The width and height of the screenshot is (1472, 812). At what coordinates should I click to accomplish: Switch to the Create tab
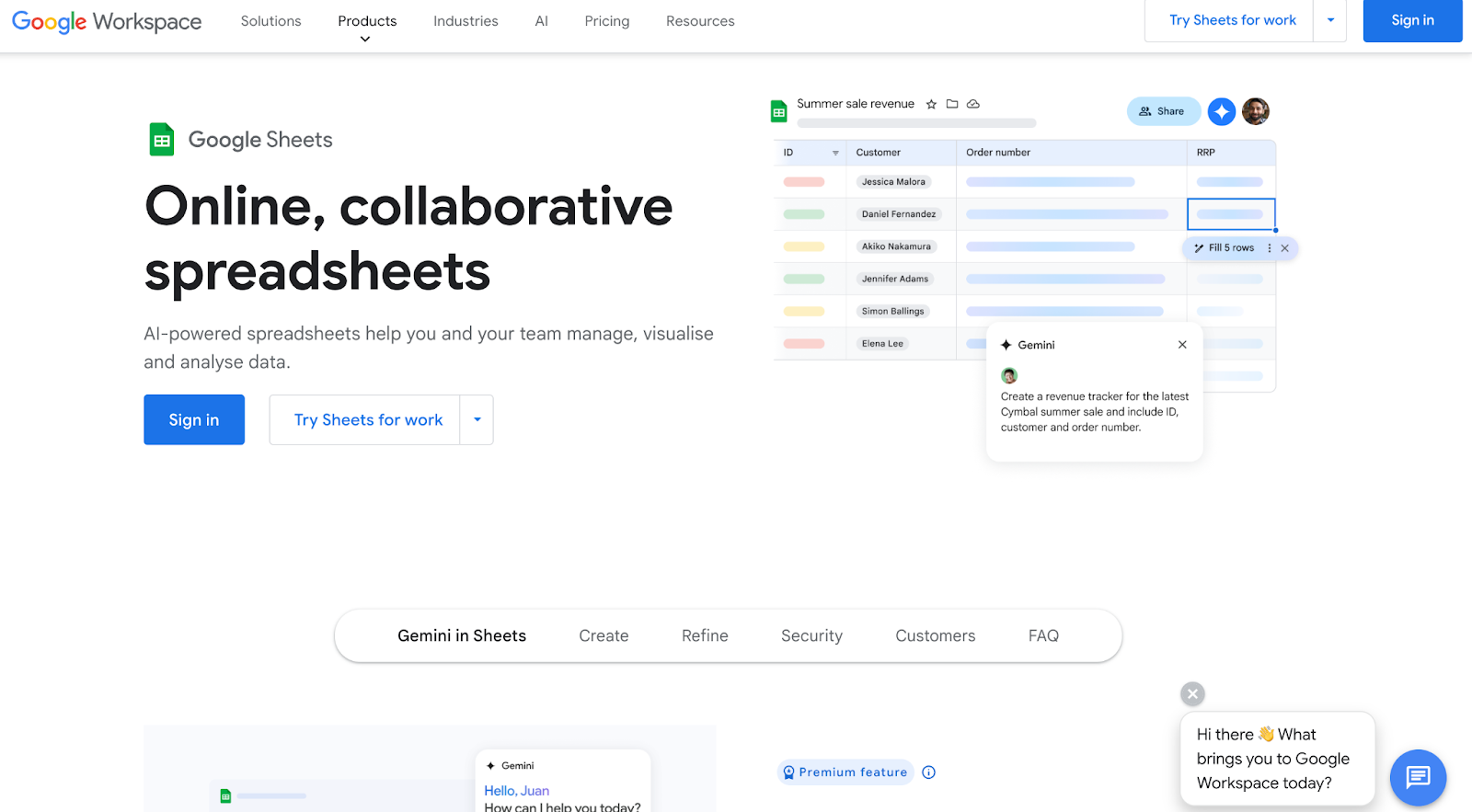(x=604, y=635)
